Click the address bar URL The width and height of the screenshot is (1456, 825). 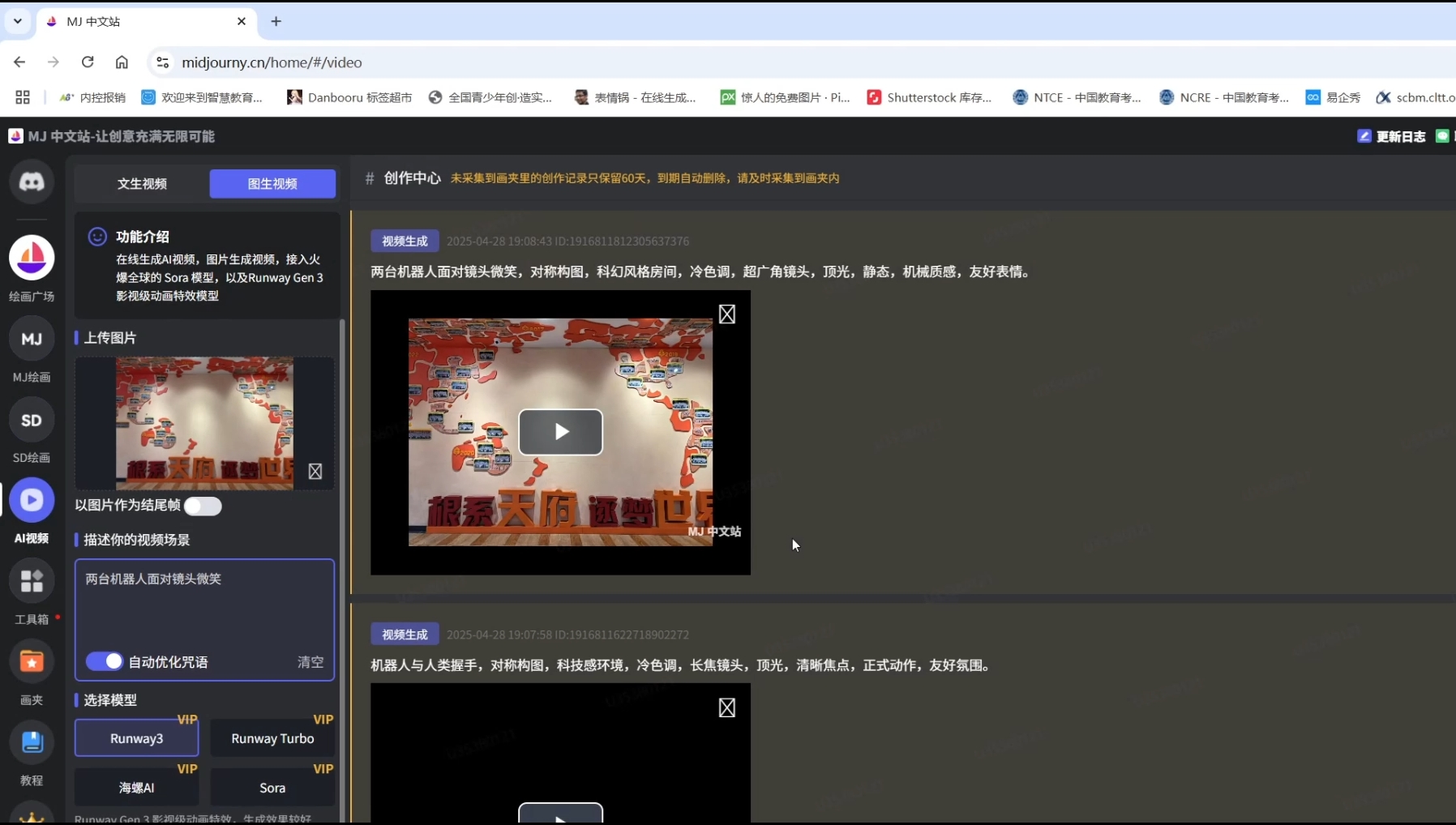coord(272,62)
